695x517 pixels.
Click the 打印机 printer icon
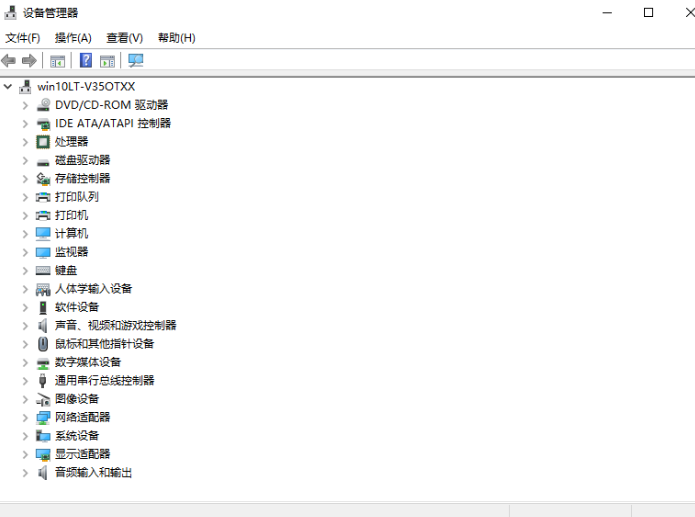click(43, 215)
